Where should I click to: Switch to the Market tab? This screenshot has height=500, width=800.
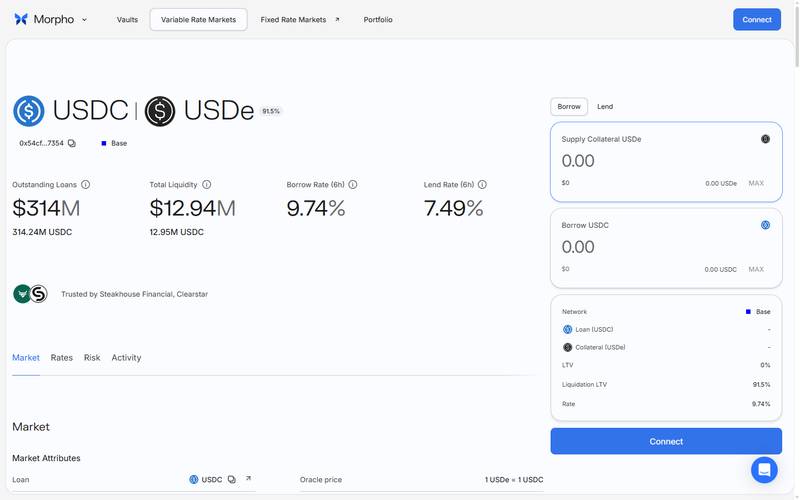(26, 358)
